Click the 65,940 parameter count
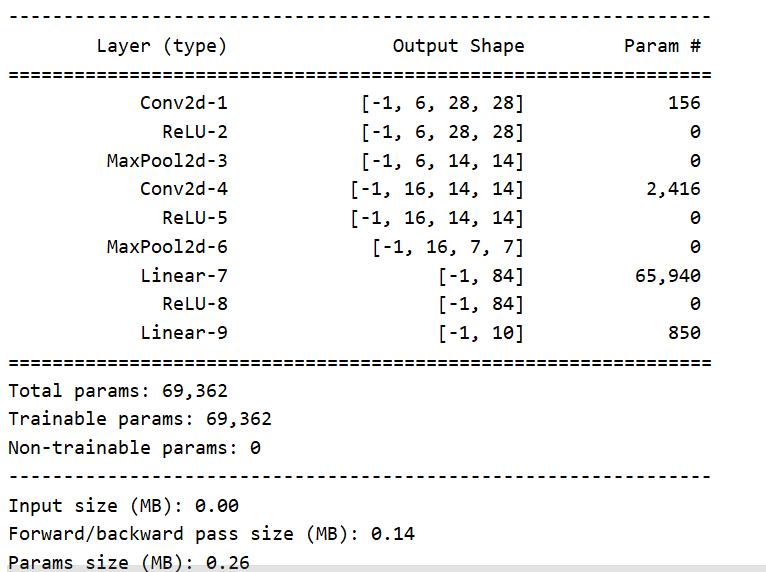This screenshot has width=766, height=572. pyautogui.click(x=668, y=276)
